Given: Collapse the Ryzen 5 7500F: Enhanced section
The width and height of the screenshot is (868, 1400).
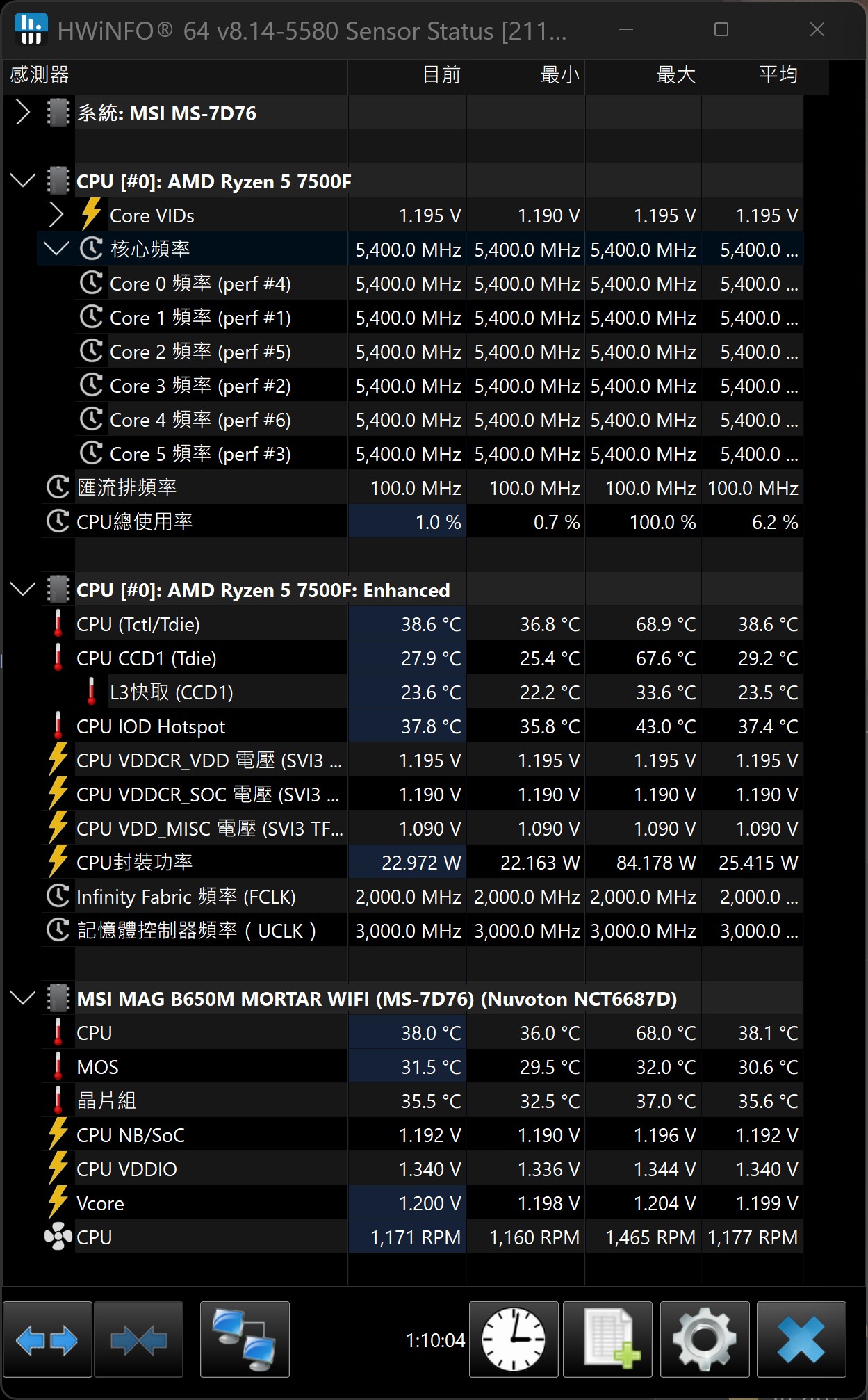Looking at the screenshot, I should (x=23, y=590).
